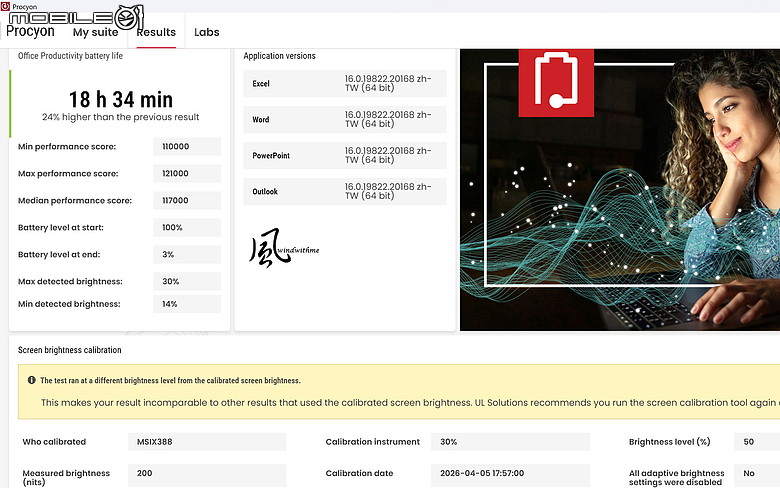Click the Excel version row
This screenshot has height=488, width=780.
[x=345, y=84]
